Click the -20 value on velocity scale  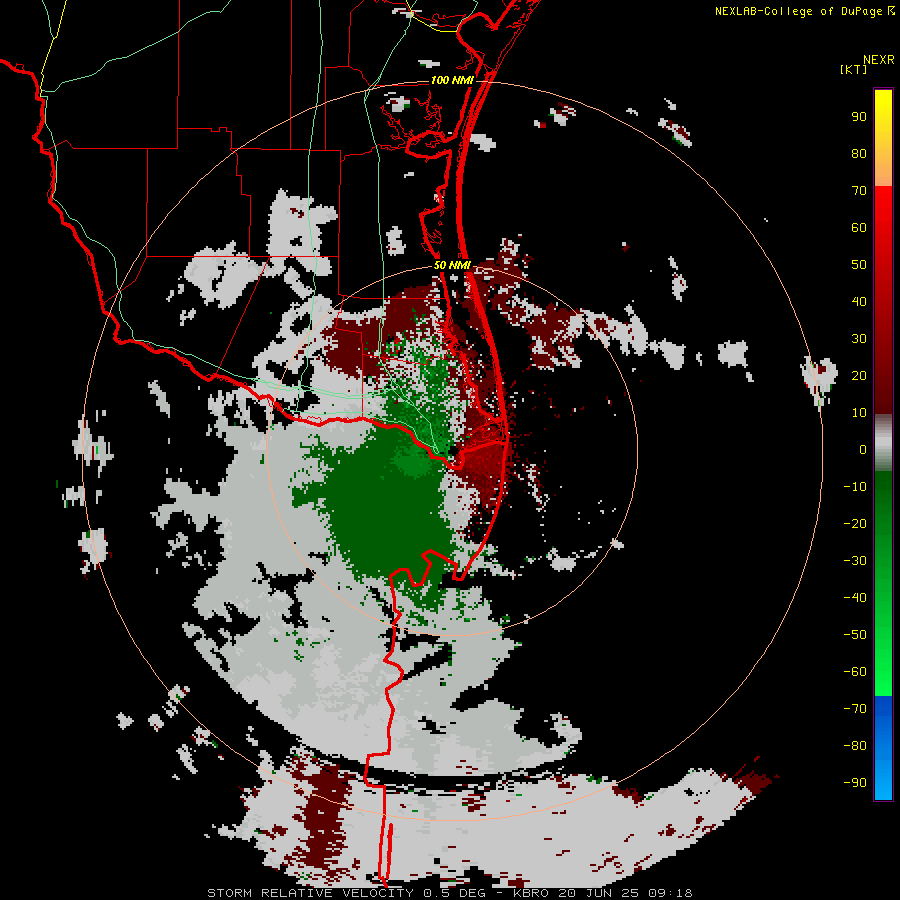(855, 523)
